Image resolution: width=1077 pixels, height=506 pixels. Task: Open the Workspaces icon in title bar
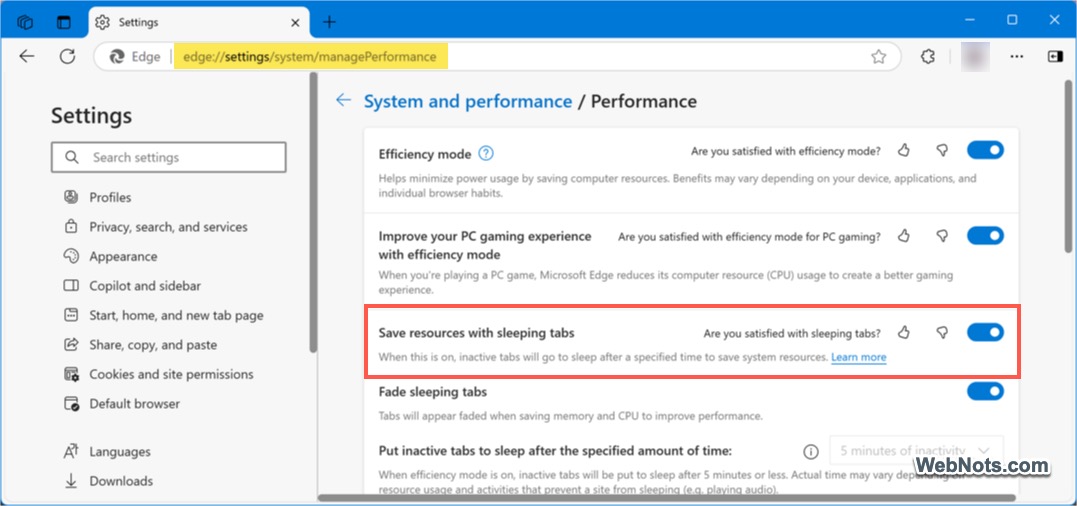click(25, 22)
